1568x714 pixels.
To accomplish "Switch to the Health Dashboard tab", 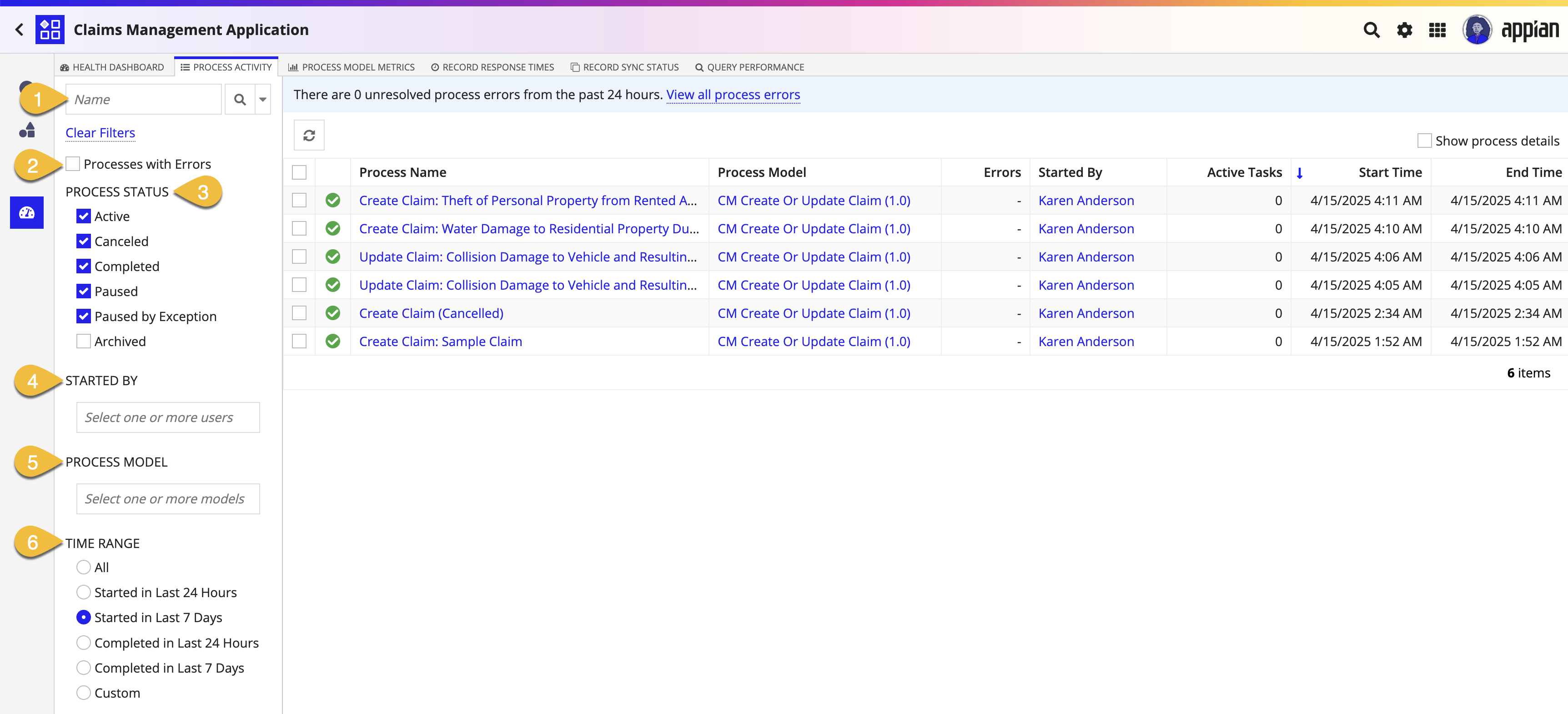I will point(112,67).
